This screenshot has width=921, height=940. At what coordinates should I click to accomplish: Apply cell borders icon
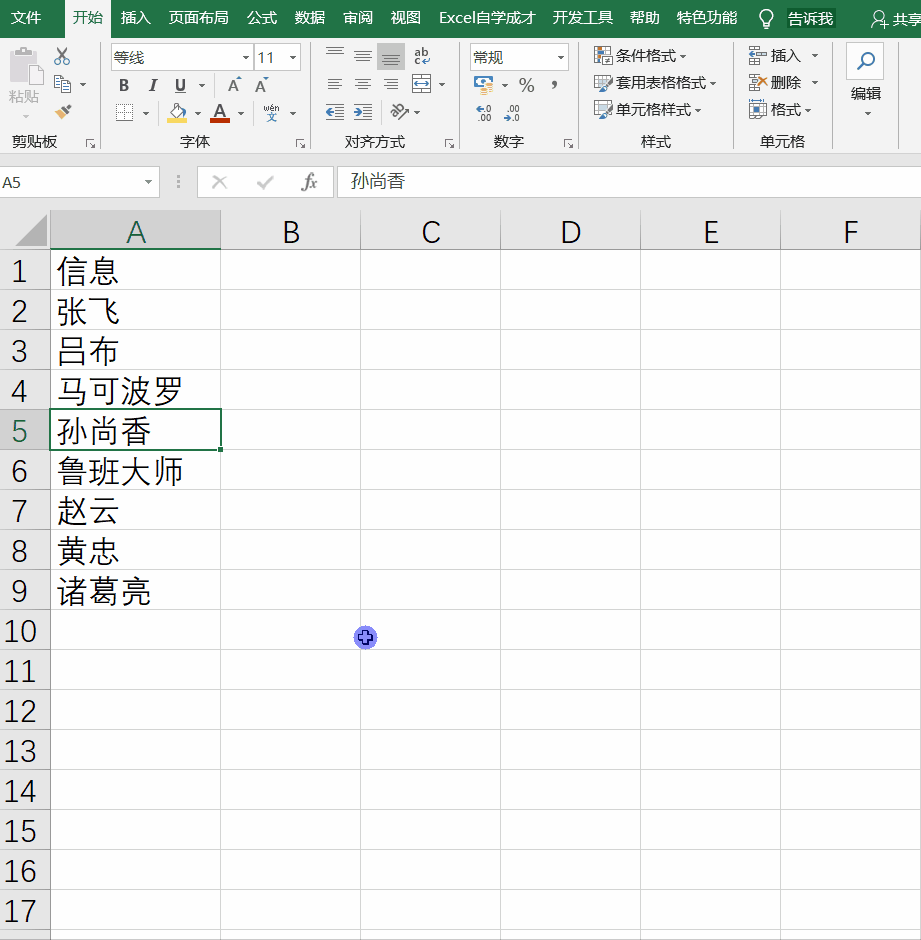[x=124, y=112]
